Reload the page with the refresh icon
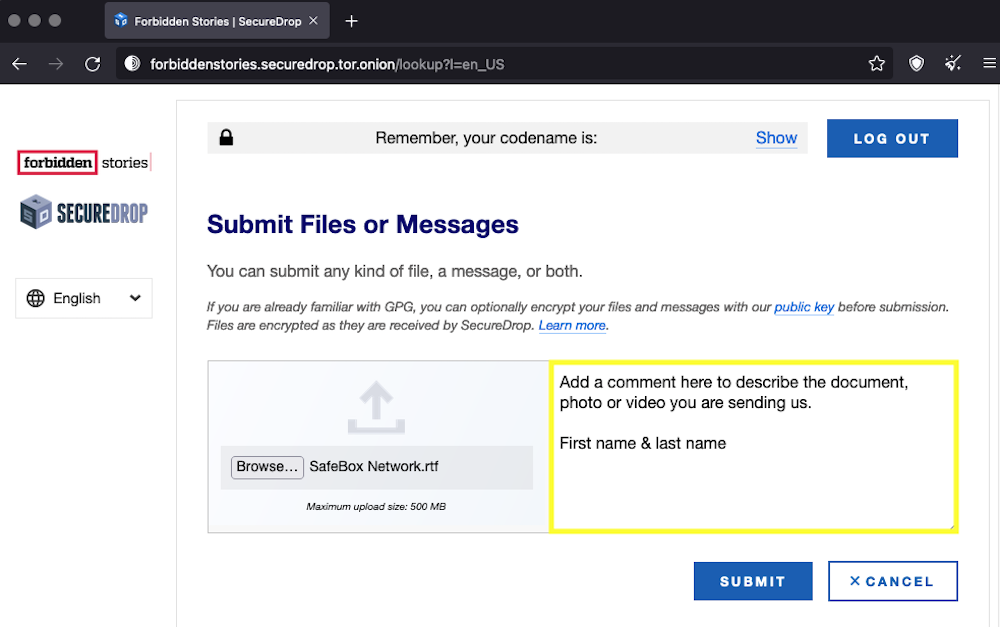1000x627 pixels. (93, 64)
